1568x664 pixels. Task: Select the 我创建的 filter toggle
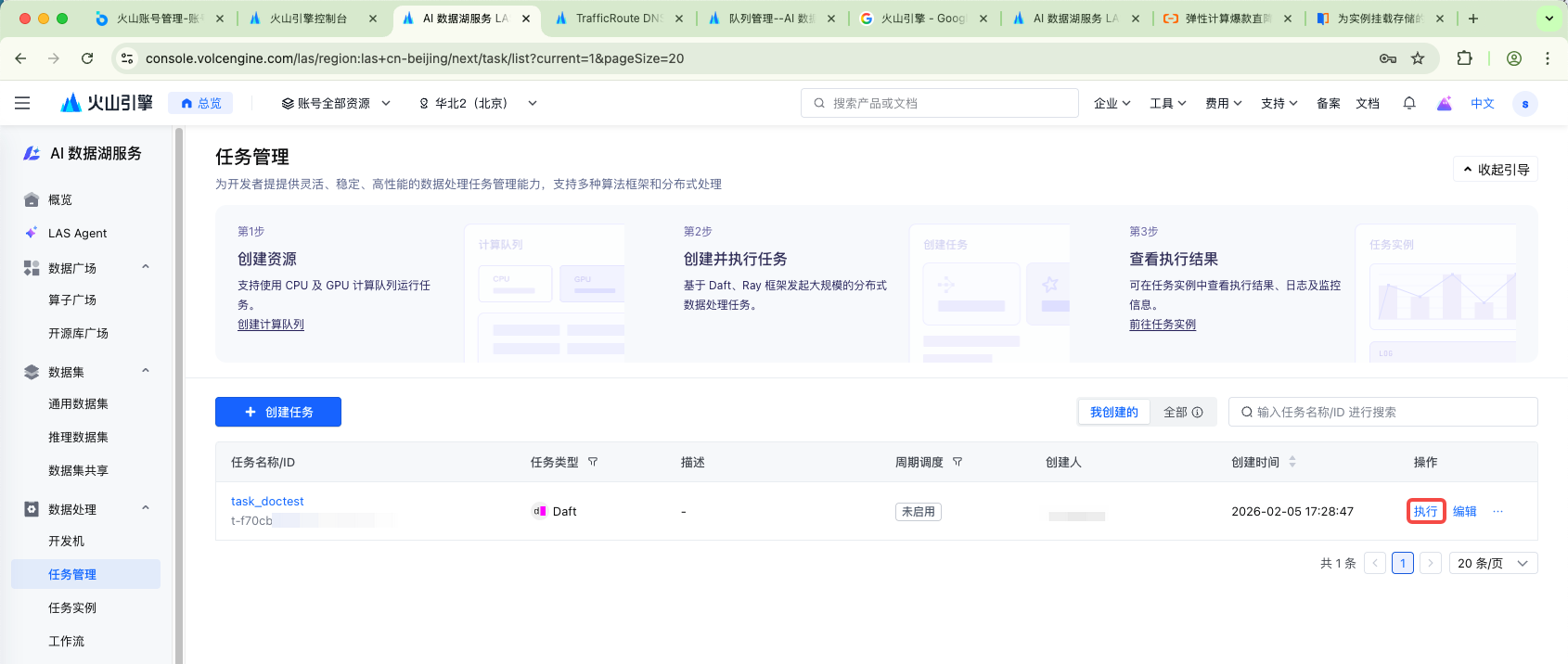[1113, 412]
